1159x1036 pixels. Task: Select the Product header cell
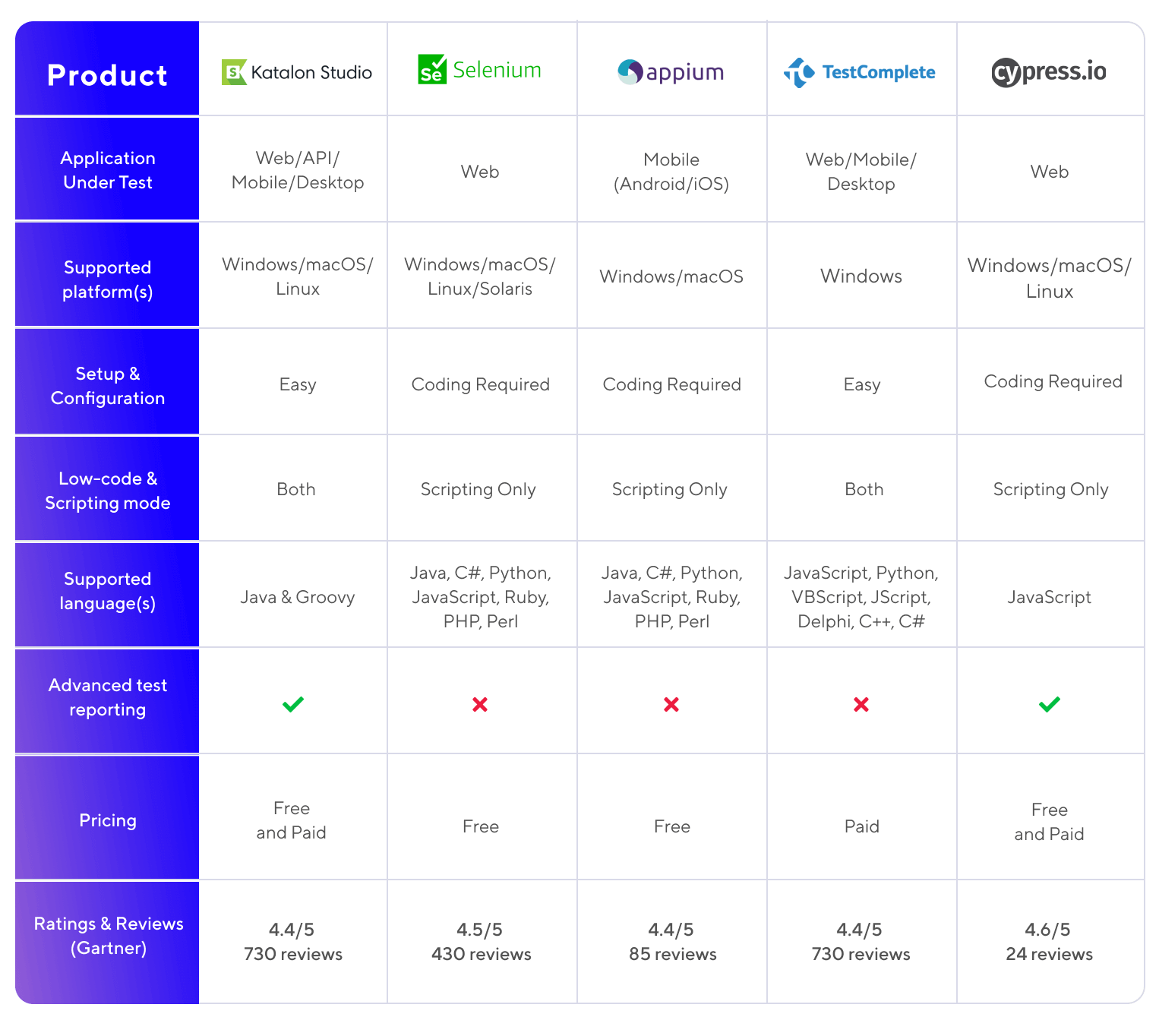[x=107, y=75]
